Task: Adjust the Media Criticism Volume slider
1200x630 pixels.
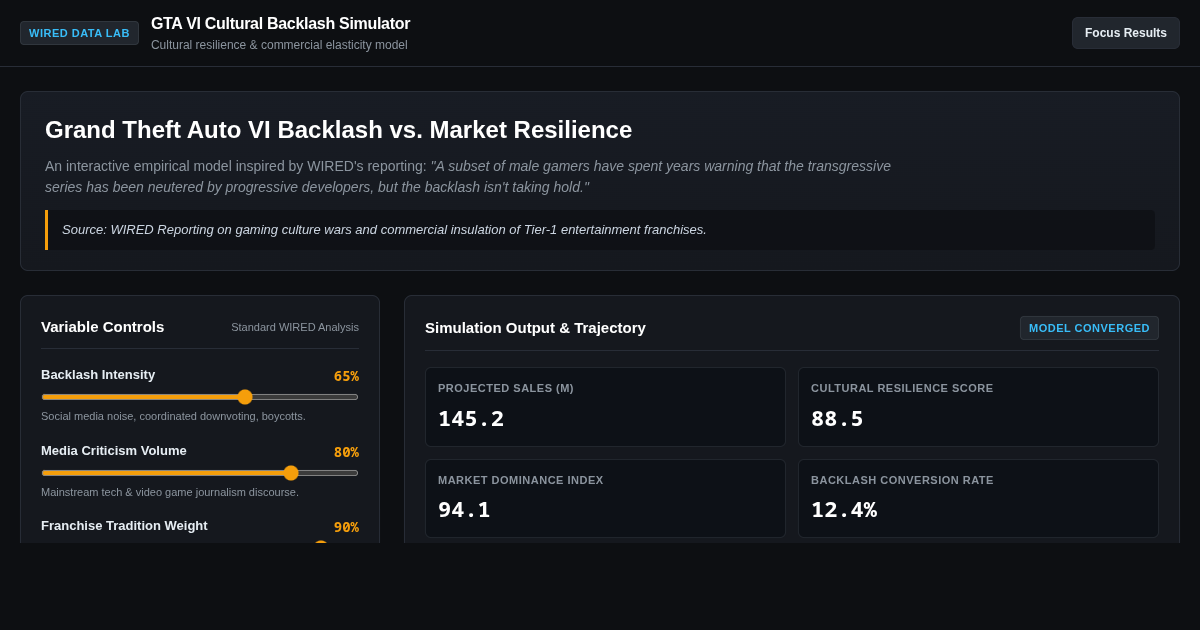Action: [x=200, y=473]
